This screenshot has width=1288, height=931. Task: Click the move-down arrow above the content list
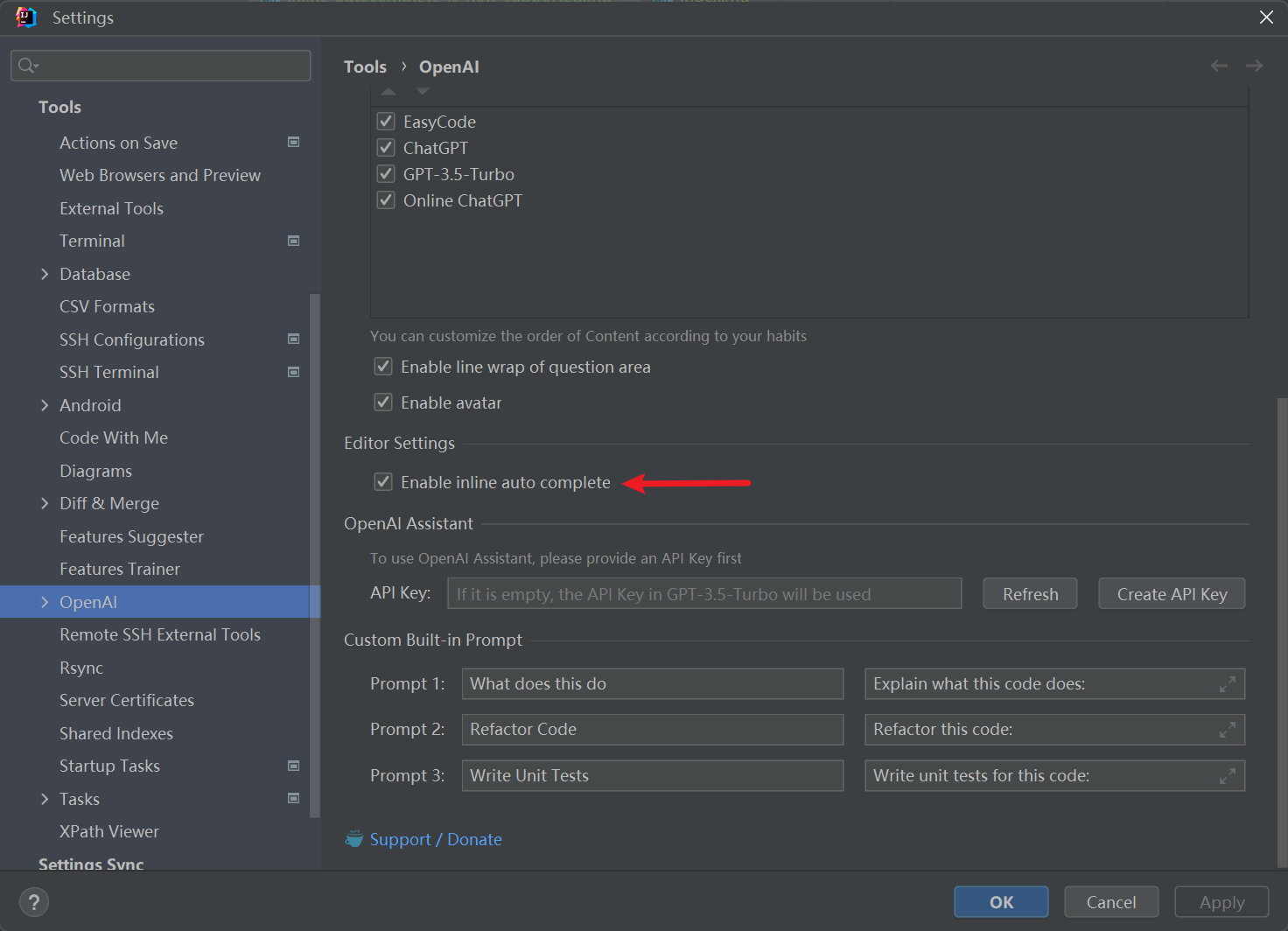(x=422, y=89)
